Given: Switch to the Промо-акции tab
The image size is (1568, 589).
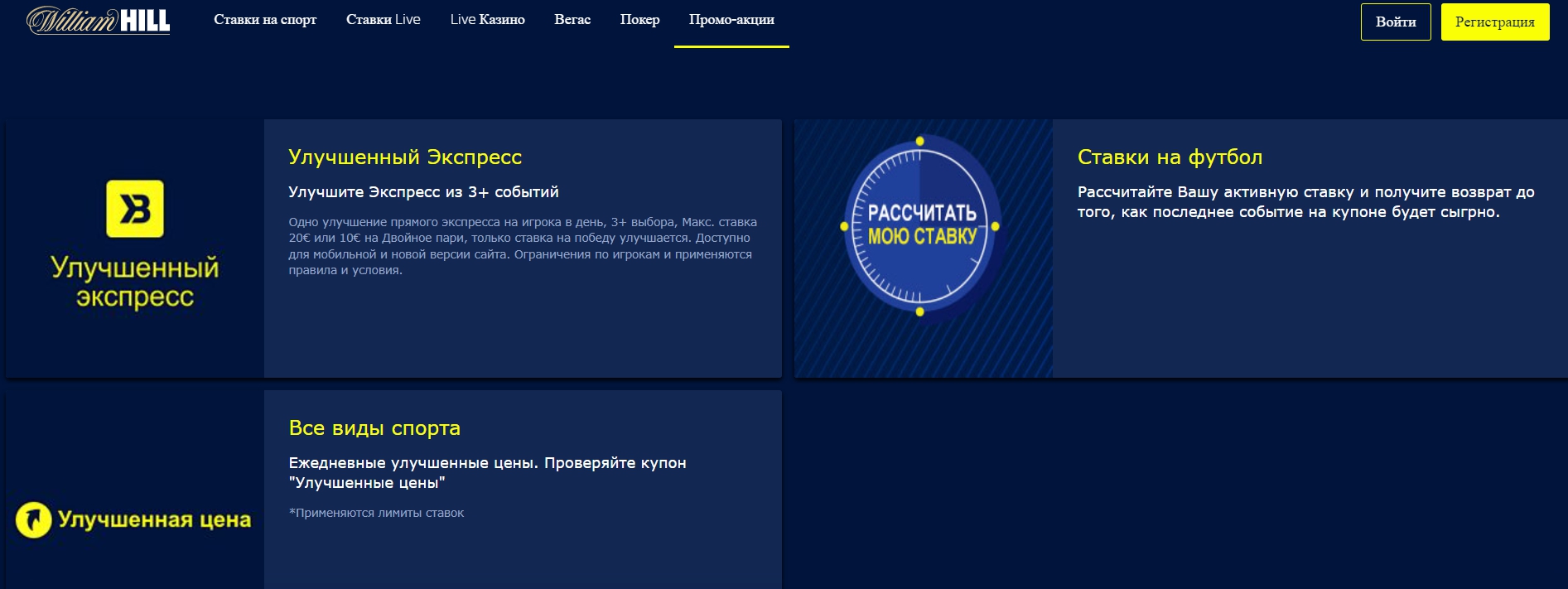Looking at the screenshot, I should (731, 20).
